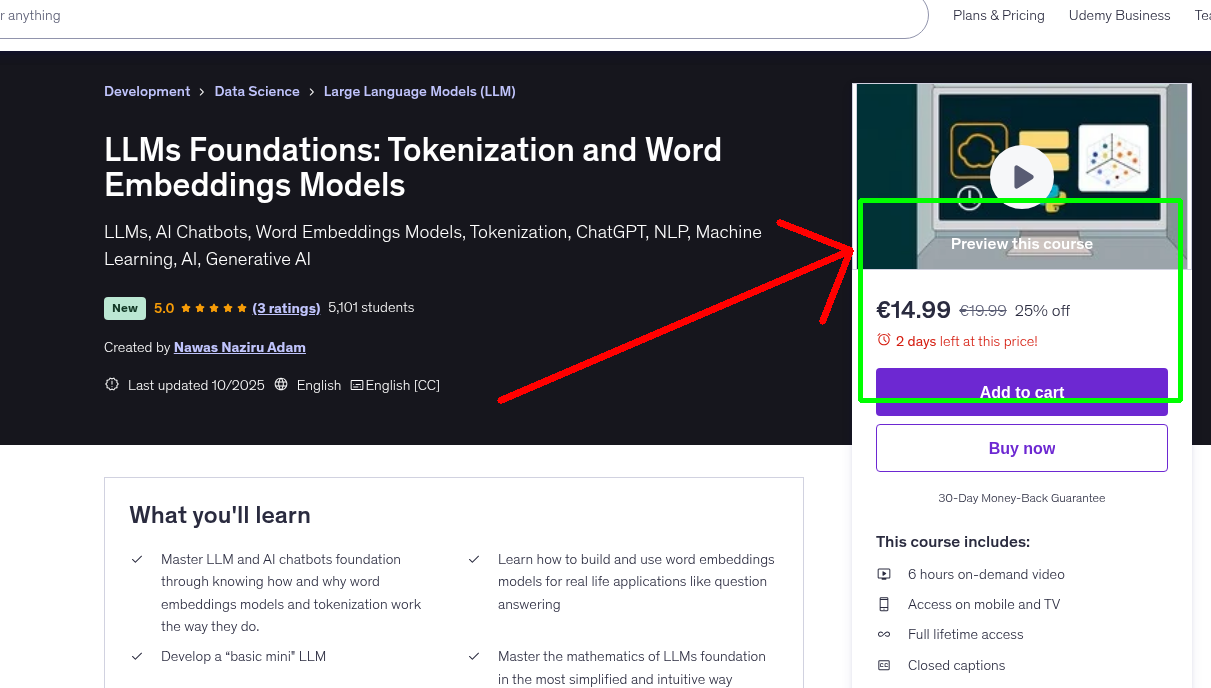Open the Data Science breadcrumb

(x=257, y=91)
